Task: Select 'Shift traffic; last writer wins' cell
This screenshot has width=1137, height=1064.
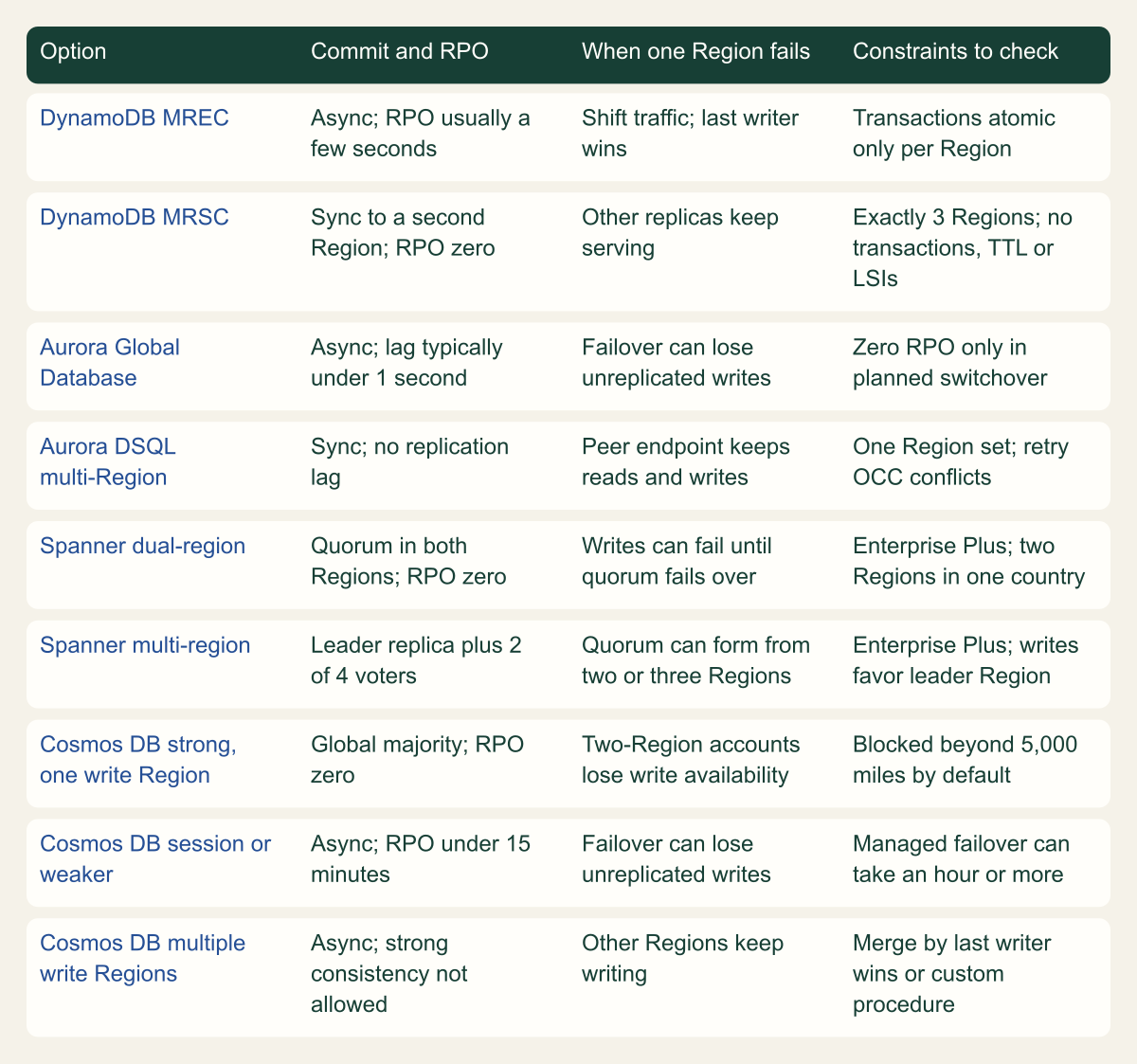Action: click(691, 134)
